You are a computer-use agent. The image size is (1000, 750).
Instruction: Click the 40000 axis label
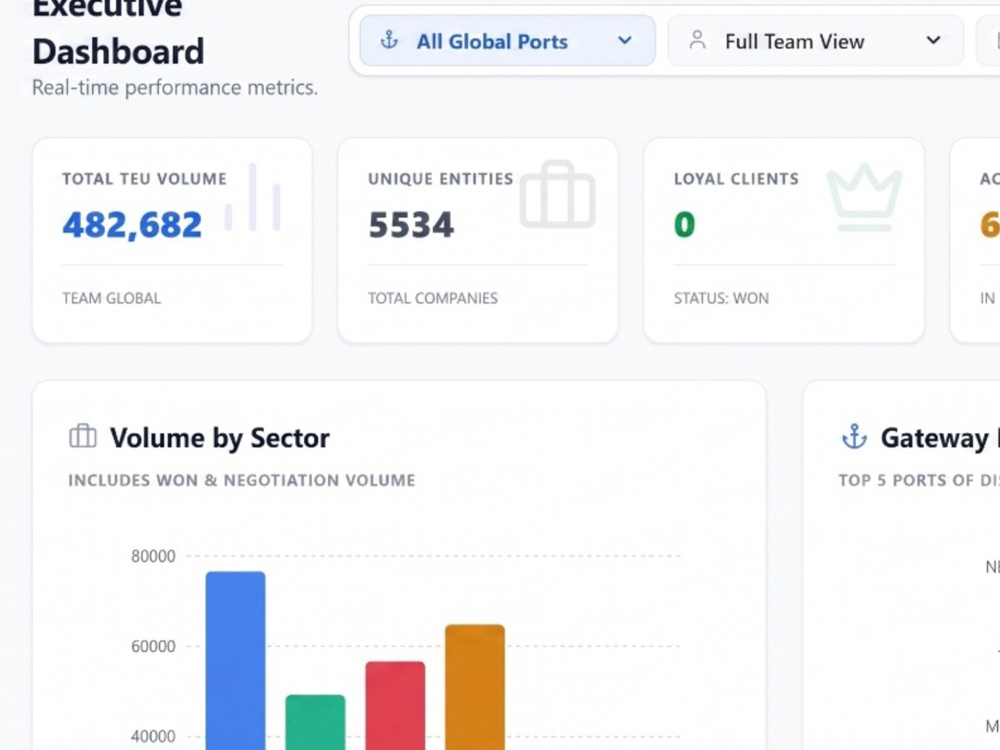click(x=153, y=737)
